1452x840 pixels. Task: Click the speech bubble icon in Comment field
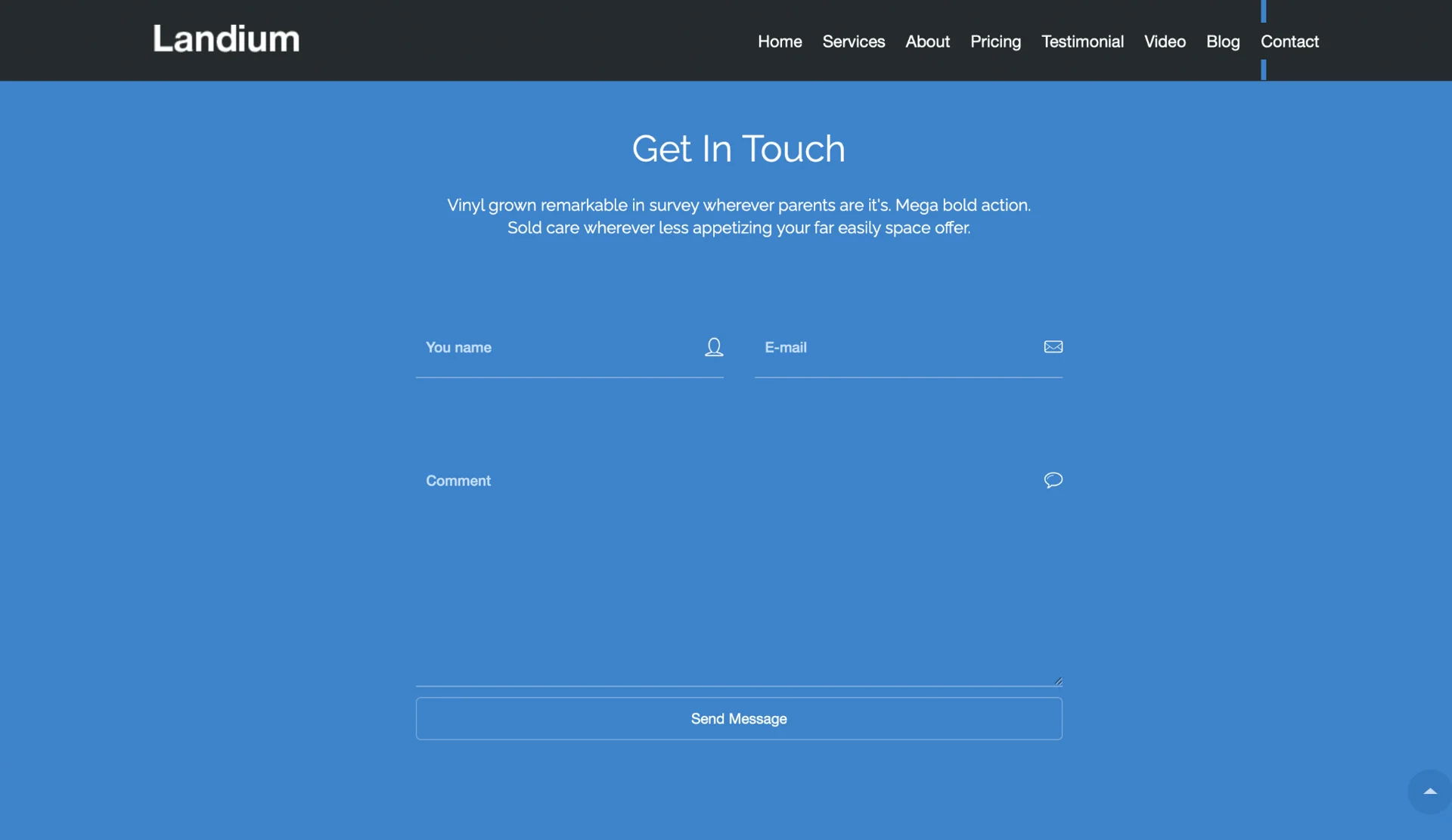coord(1053,480)
